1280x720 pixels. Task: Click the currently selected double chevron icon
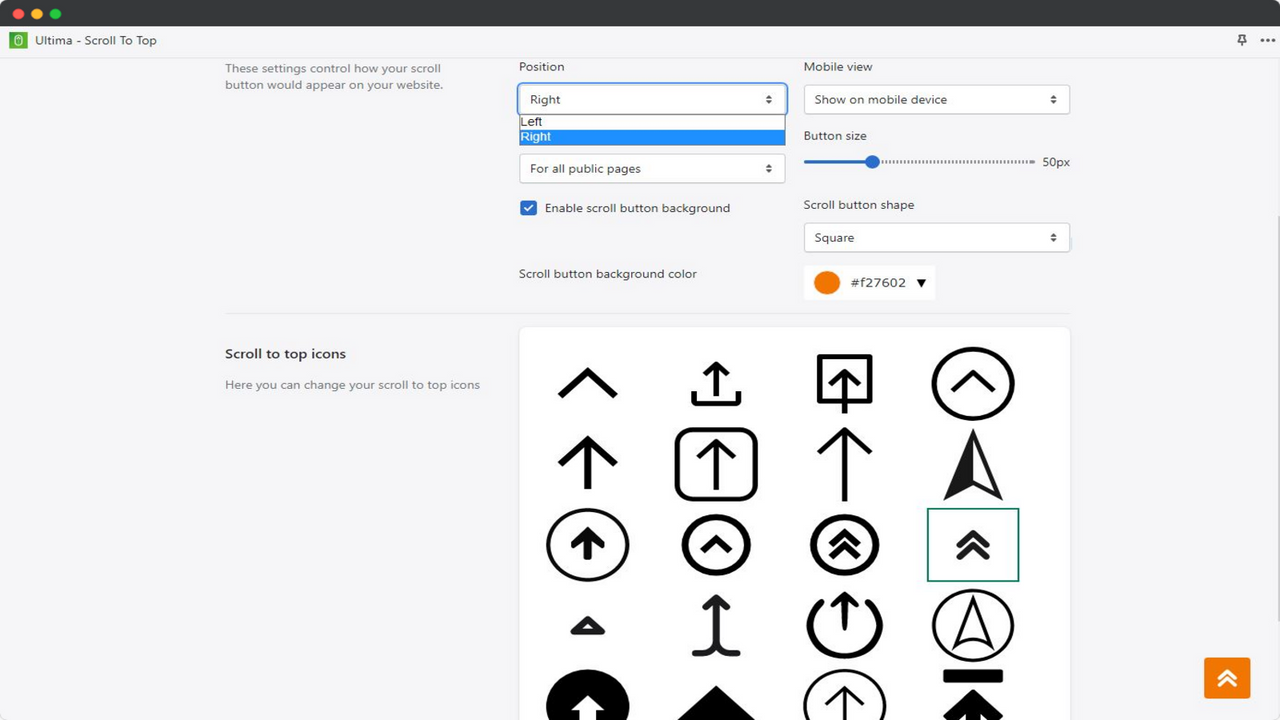972,545
